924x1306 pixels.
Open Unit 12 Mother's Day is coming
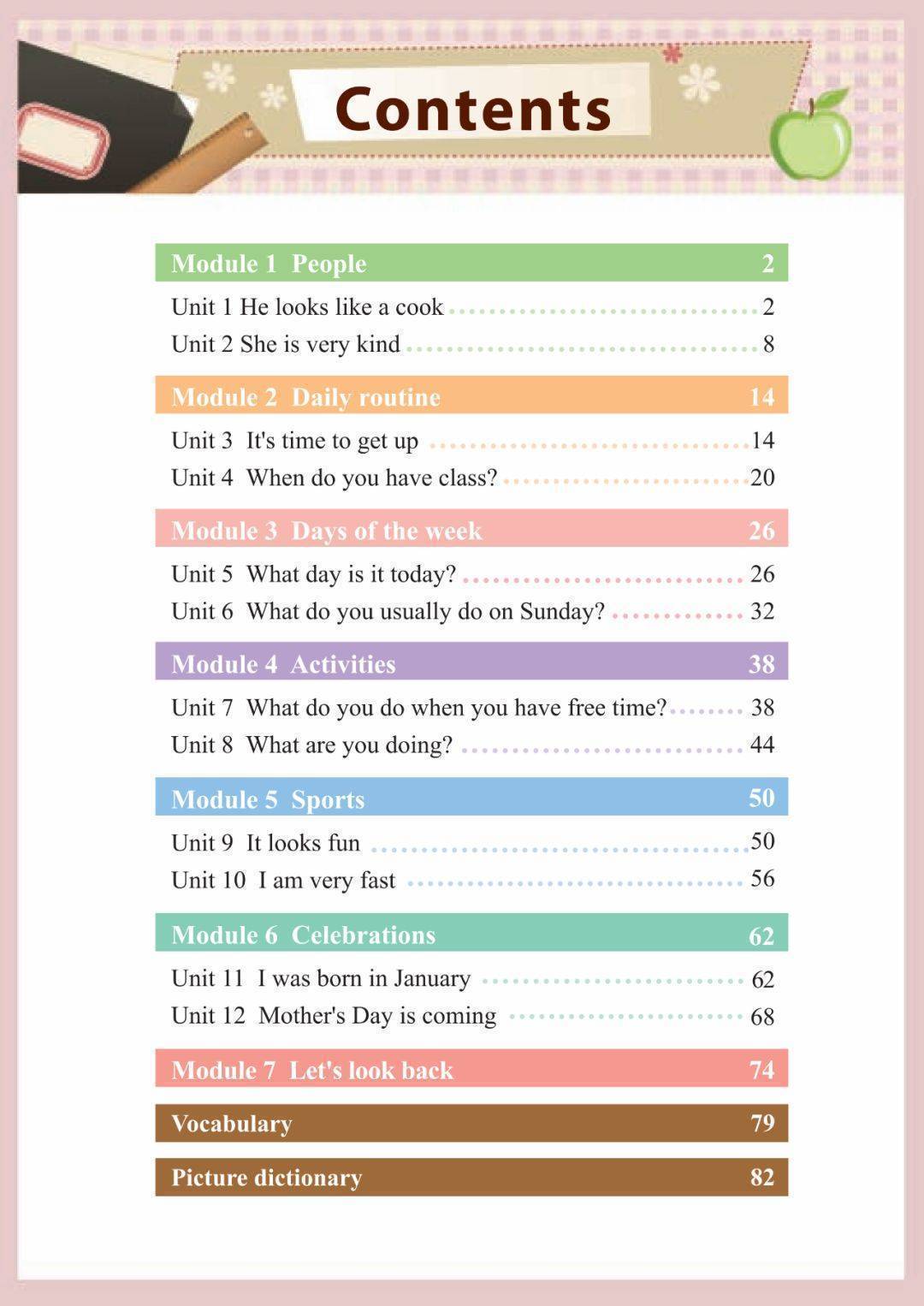(334, 1015)
